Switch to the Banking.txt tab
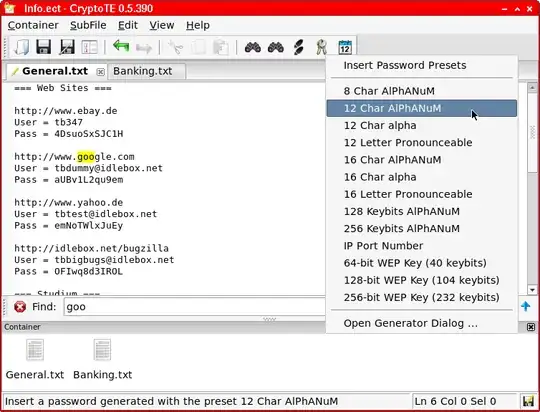Screen dimensions: 540x412 [143, 71]
